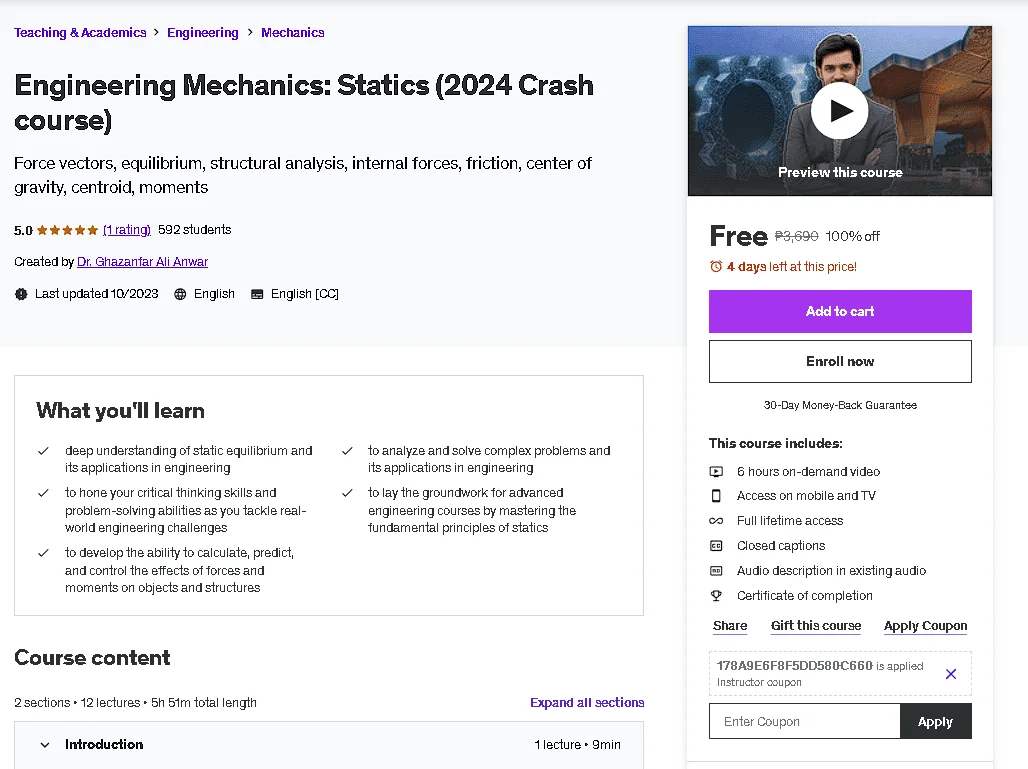Click the audio description icon
1028x769 pixels.
pyautogui.click(x=716, y=570)
